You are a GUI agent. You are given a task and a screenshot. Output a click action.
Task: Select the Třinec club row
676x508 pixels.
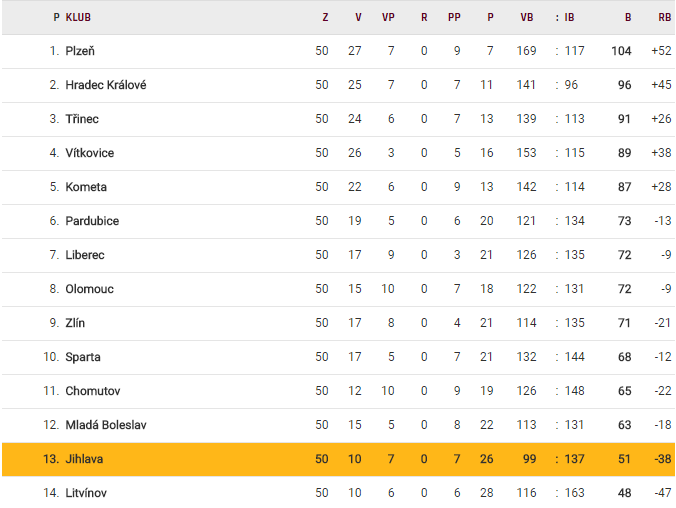click(82, 119)
